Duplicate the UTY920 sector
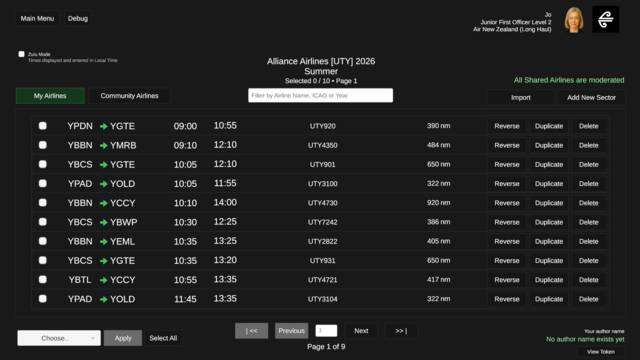The image size is (640, 360). click(549, 126)
